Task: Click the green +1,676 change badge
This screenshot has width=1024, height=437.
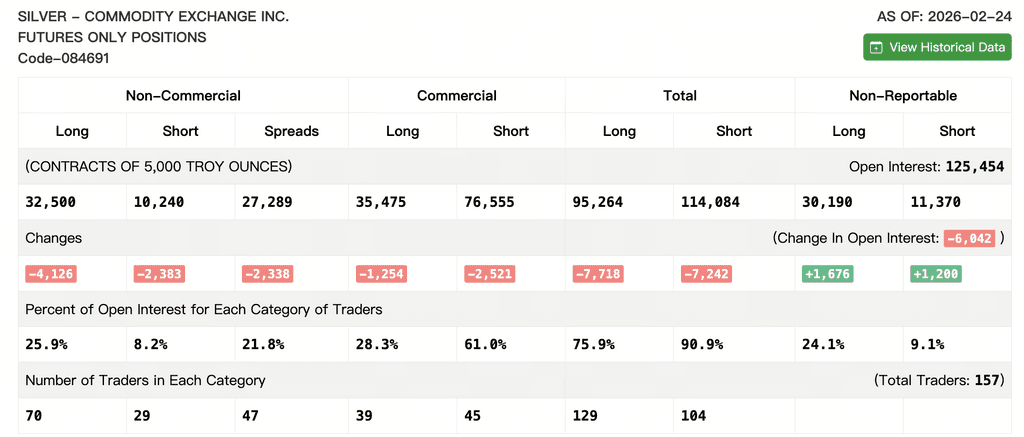Action: pyautogui.click(x=828, y=274)
